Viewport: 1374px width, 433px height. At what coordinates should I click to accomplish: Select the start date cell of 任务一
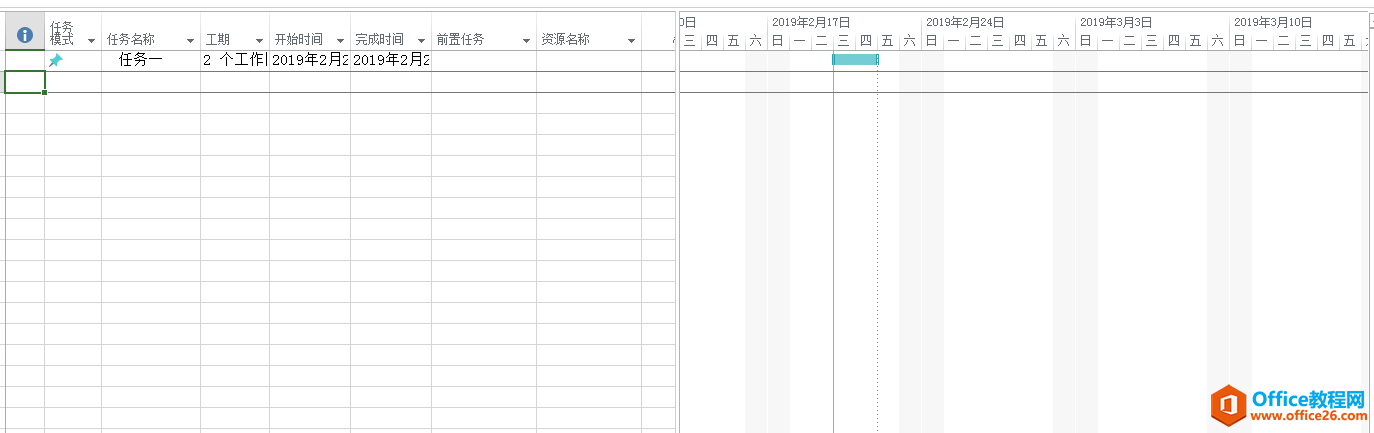310,61
